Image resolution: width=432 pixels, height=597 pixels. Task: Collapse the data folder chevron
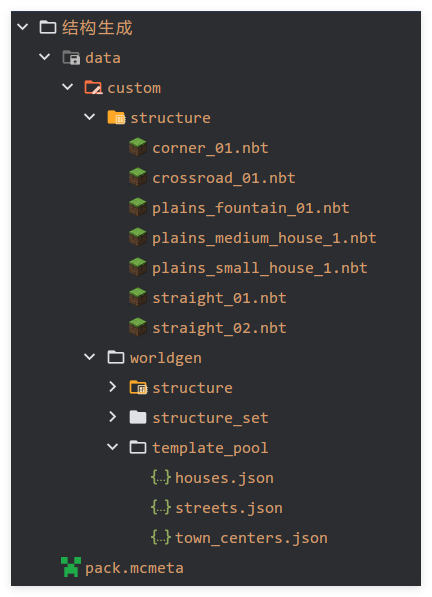pos(45,57)
